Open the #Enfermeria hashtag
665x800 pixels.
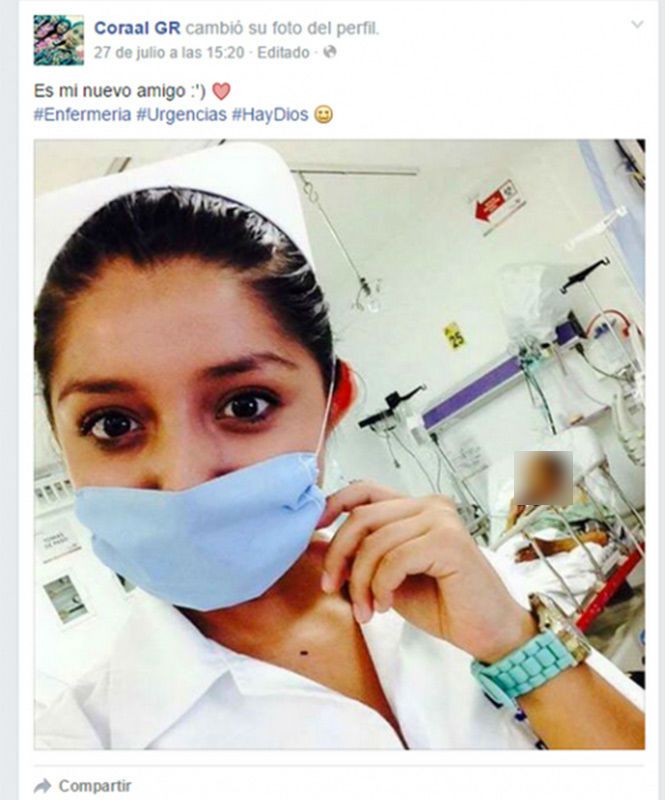tap(82, 114)
